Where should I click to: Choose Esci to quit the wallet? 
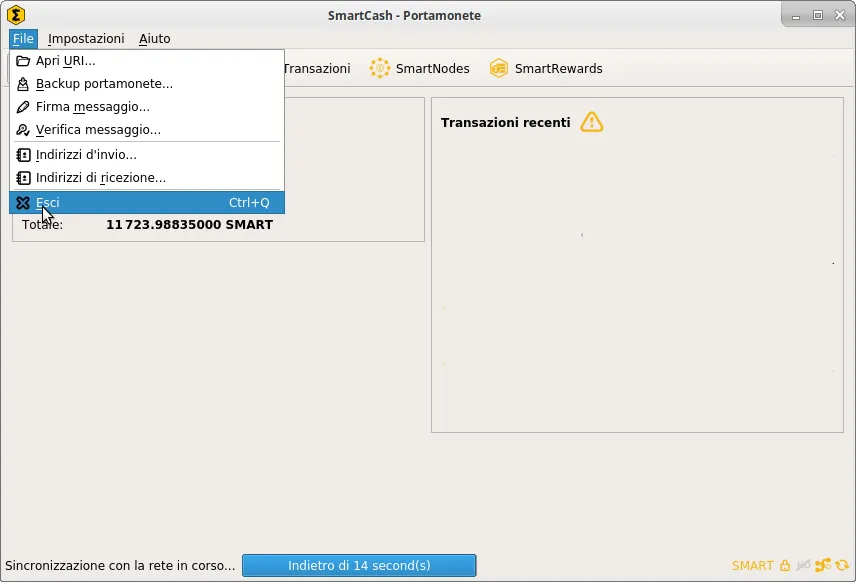147,203
